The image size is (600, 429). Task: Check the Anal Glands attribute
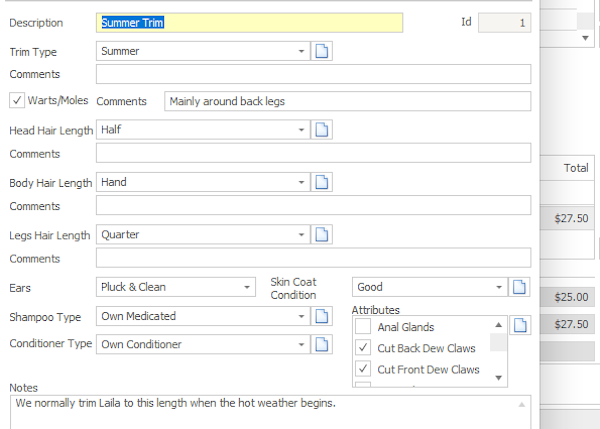(363, 327)
